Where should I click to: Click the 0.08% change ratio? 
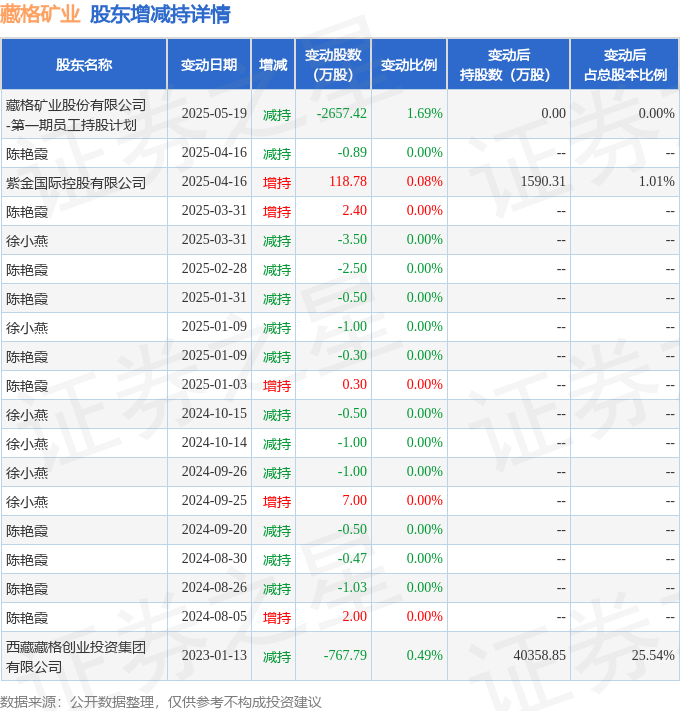coord(425,181)
